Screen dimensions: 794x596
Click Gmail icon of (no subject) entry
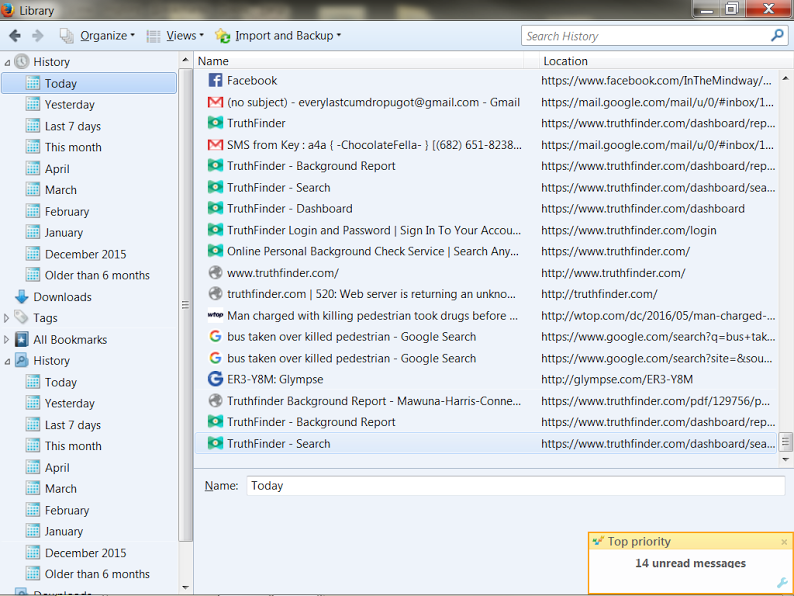tap(215, 102)
